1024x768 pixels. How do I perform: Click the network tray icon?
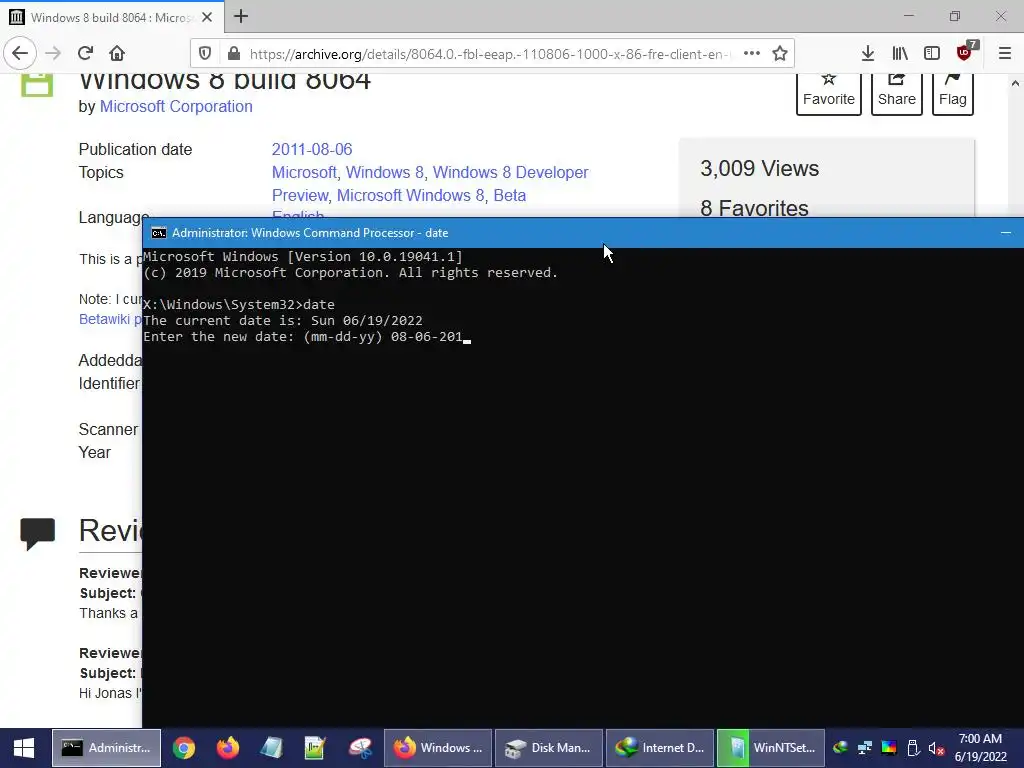865,748
